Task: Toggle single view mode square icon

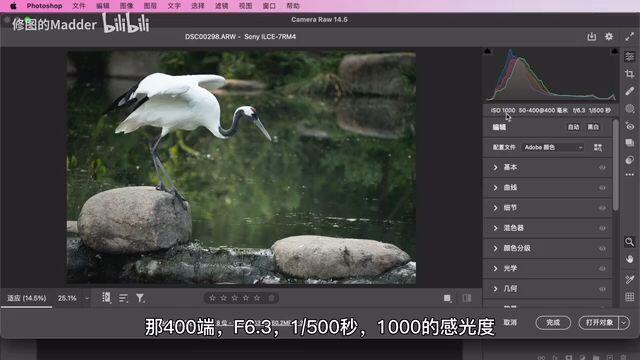Action: pos(447,298)
